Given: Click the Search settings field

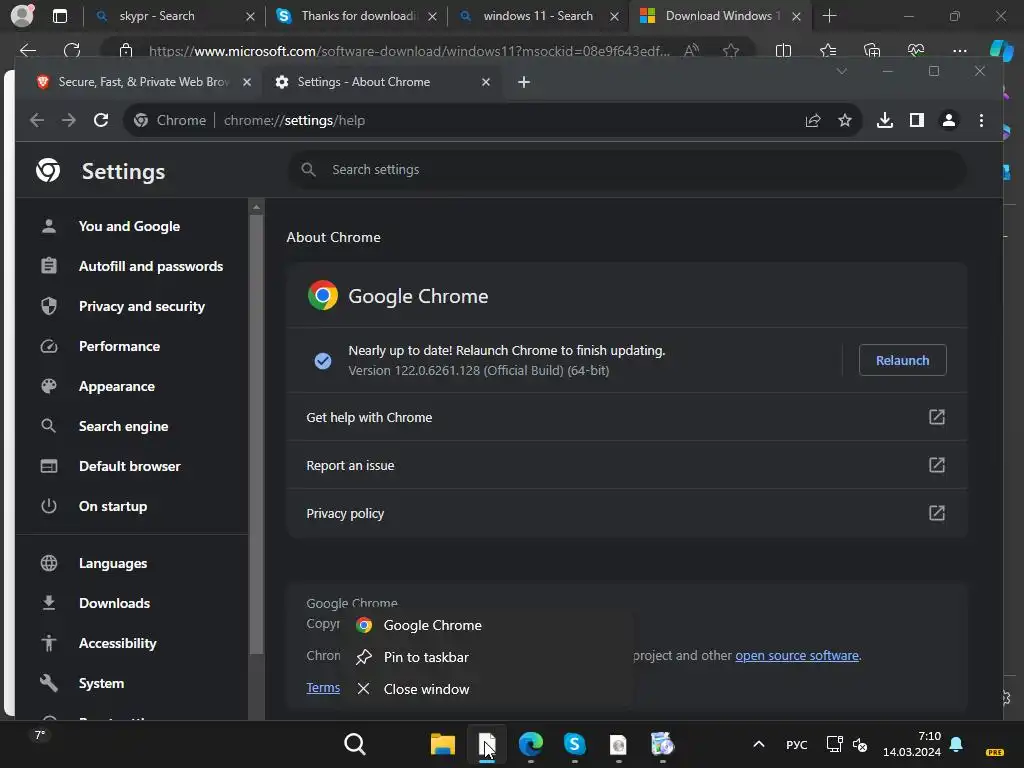Looking at the screenshot, I should click(627, 170).
